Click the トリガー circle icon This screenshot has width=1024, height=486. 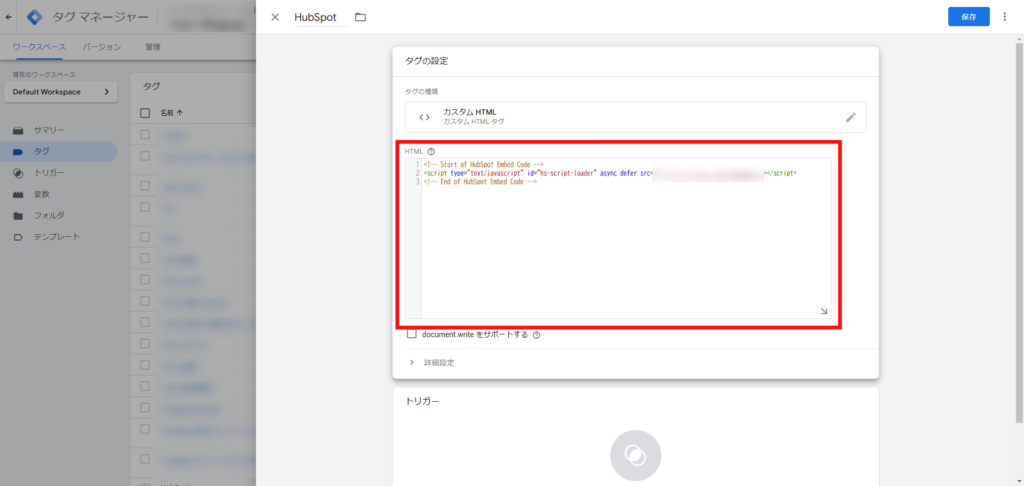pos(18,173)
